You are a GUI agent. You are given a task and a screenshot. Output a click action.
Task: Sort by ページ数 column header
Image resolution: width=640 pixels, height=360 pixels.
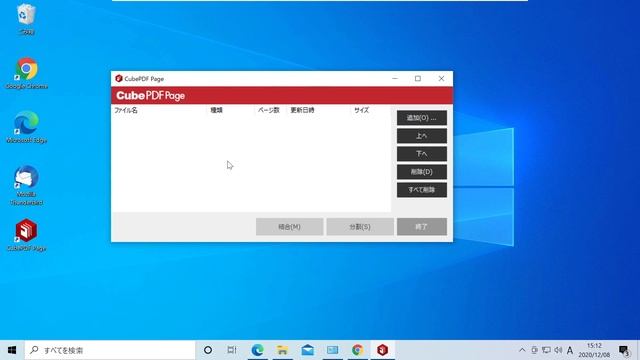coord(269,110)
